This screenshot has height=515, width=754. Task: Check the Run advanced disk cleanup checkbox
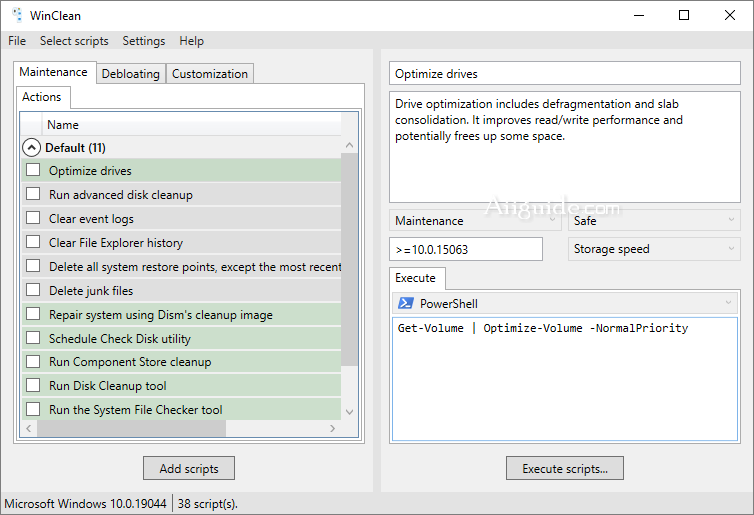[33, 194]
